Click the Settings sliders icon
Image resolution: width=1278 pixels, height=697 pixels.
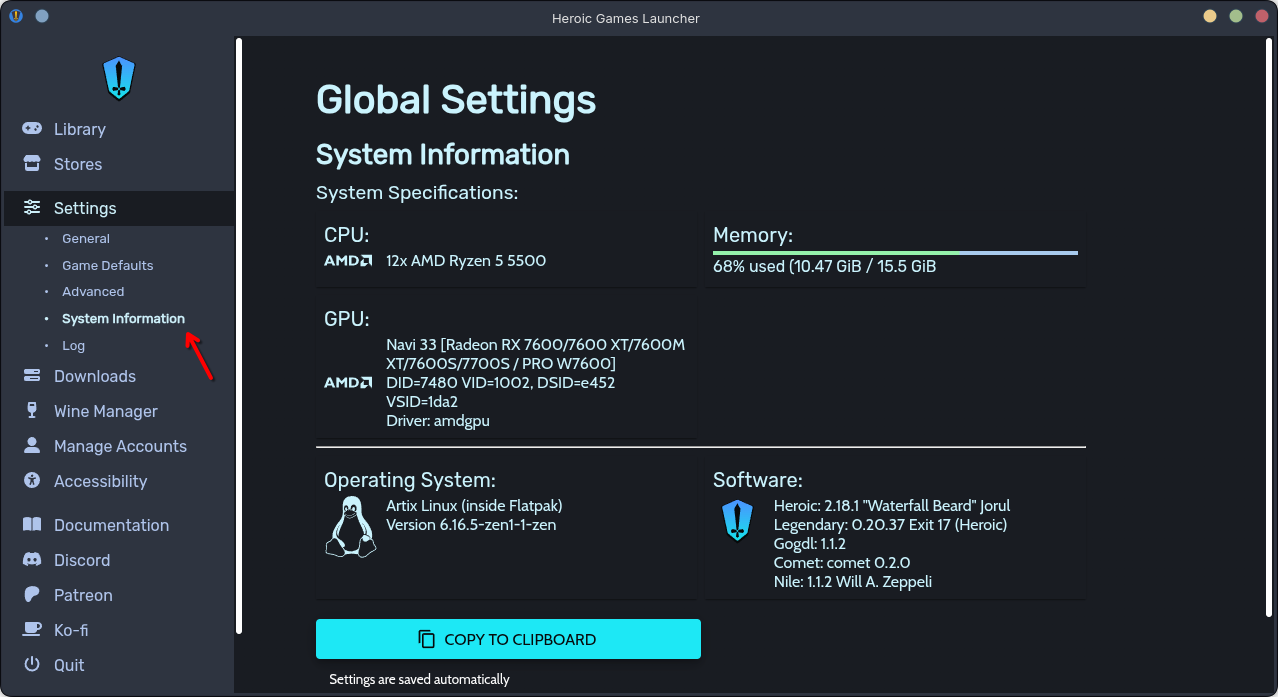pos(33,208)
